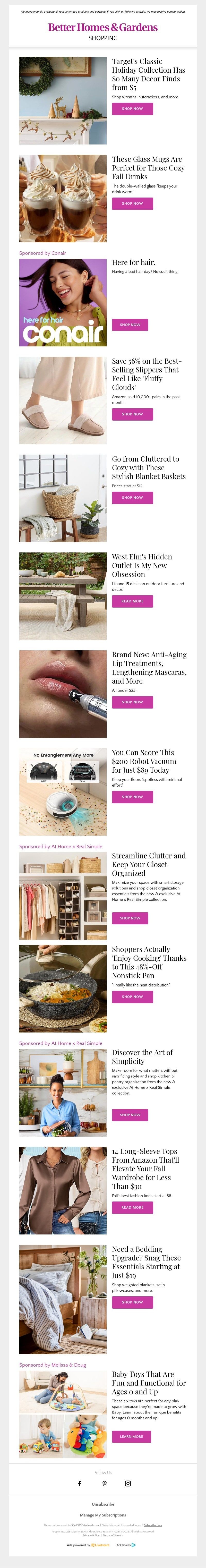Open the Unsubscribe link
This screenshot has height=1568, width=206.
click(x=103, y=1504)
